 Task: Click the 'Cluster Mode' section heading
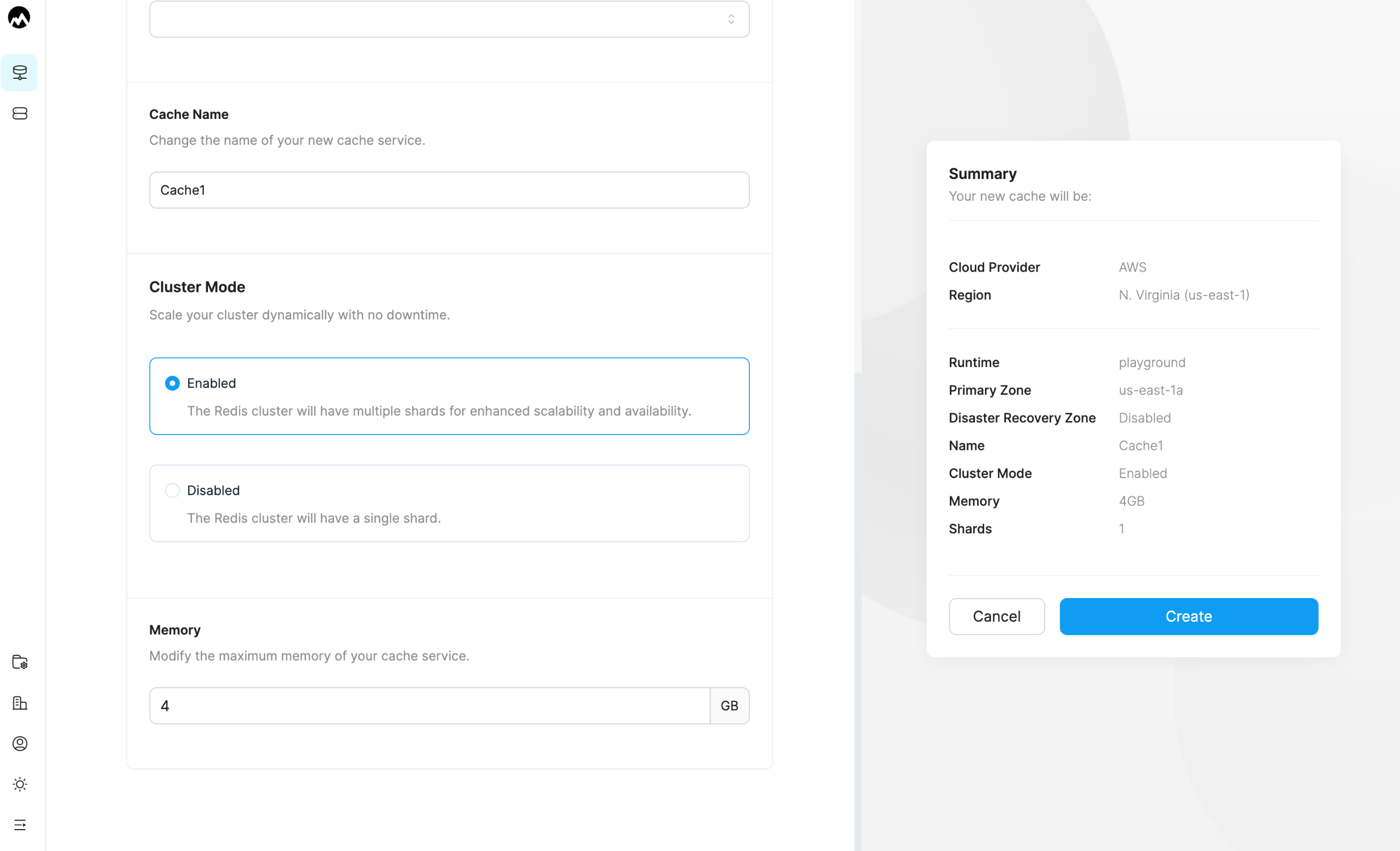pos(197,287)
